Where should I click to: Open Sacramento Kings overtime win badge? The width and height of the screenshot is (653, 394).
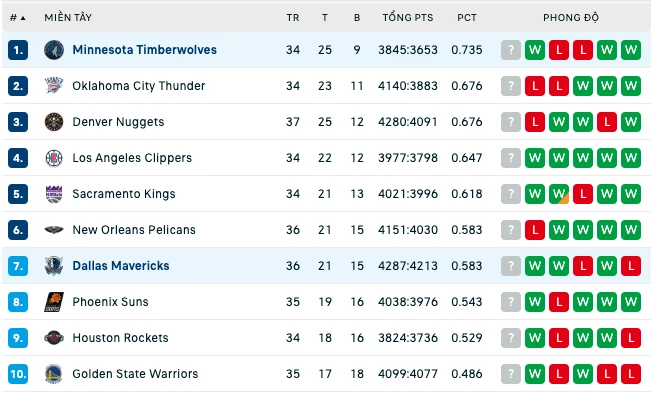coord(558,194)
